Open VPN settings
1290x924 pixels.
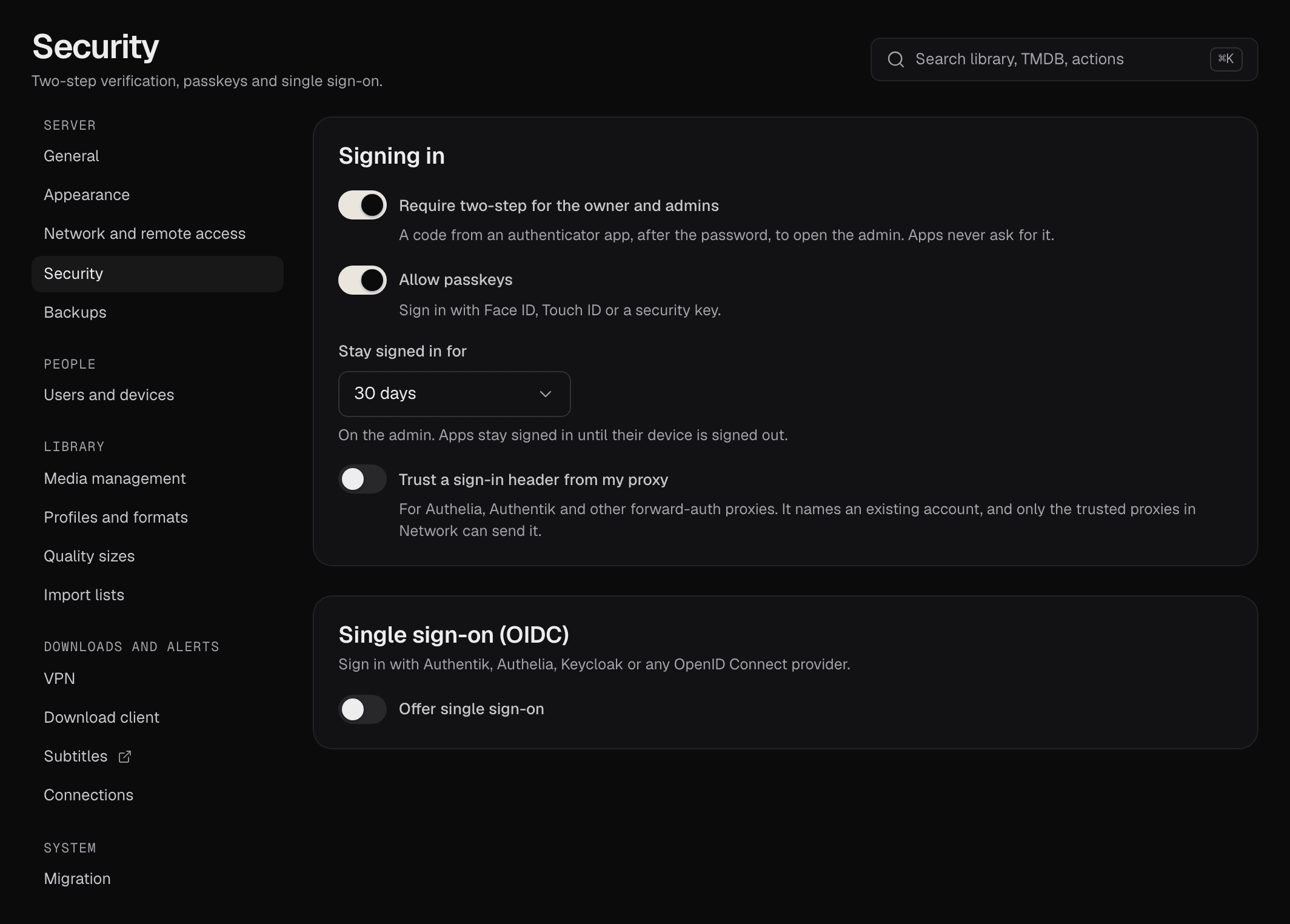(x=157, y=679)
